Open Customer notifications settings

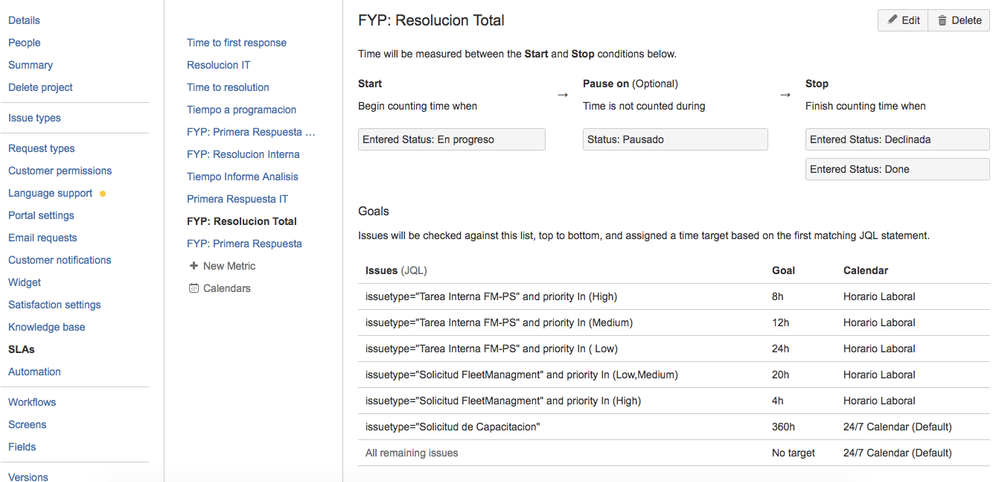(x=60, y=260)
